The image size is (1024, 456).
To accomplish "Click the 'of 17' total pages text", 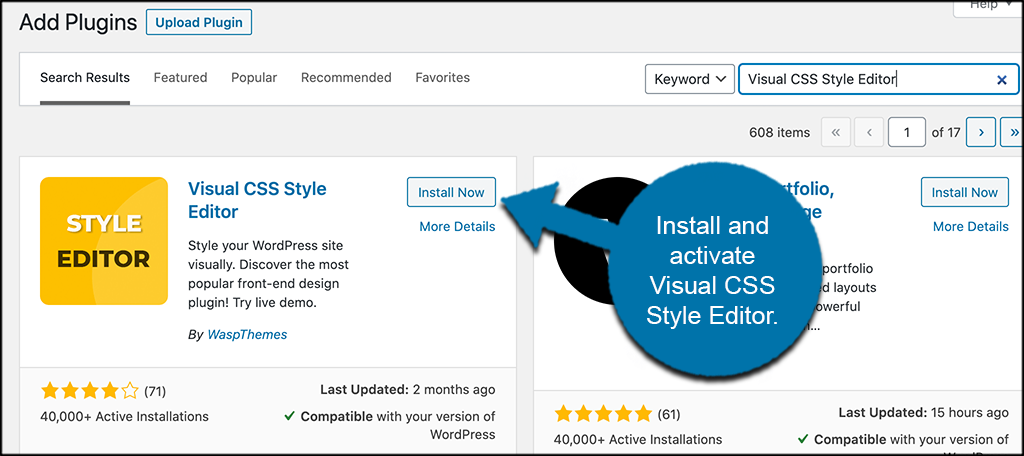I will click(946, 133).
